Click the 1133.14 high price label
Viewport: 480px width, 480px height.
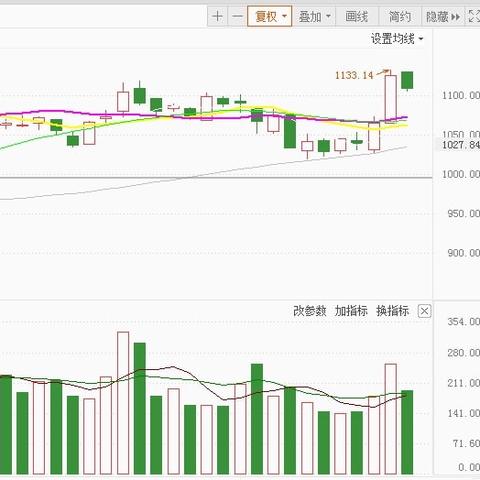[x=354, y=75]
